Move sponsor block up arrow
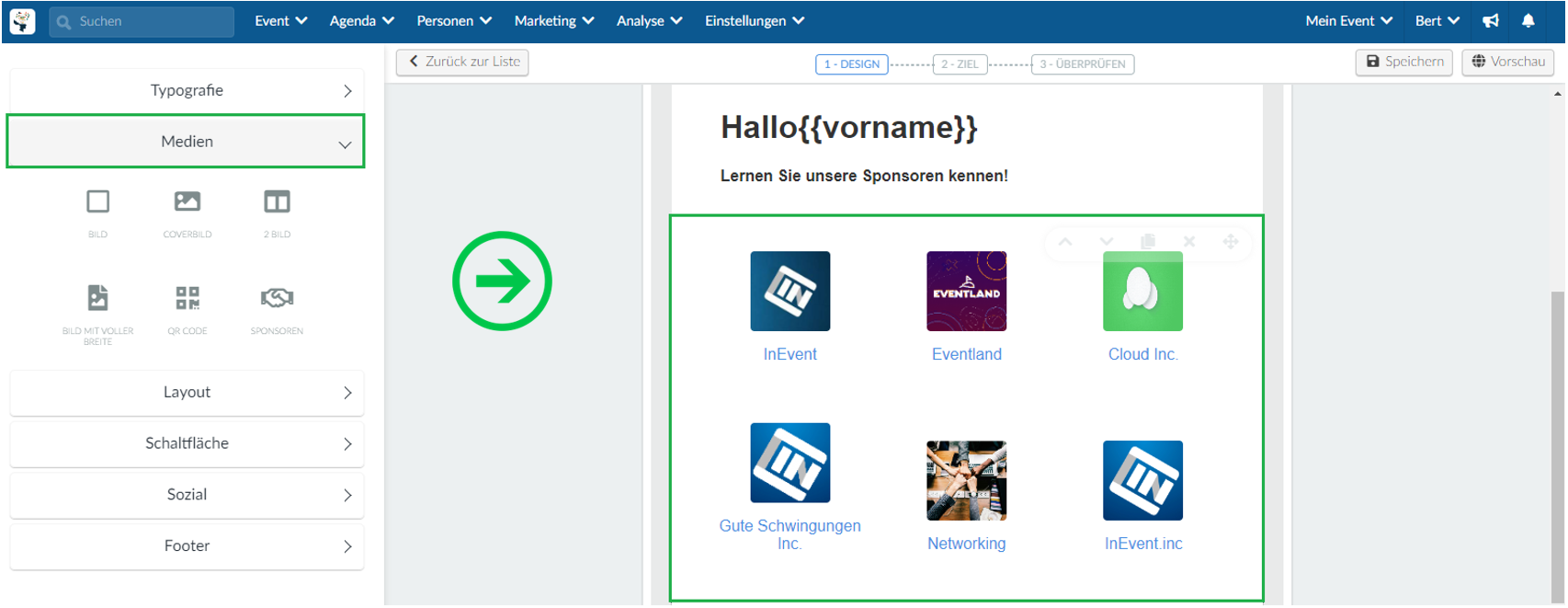This screenshot has height=608, width=1568. [1065, 242]
